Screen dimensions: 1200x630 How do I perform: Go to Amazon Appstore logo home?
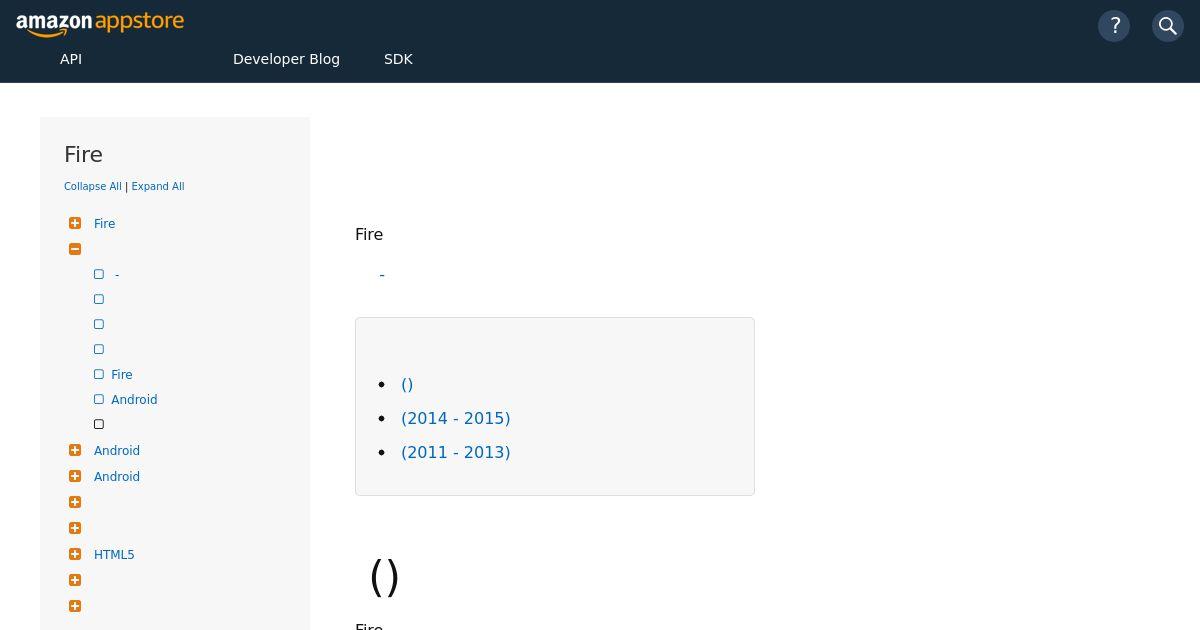(100, 23)
